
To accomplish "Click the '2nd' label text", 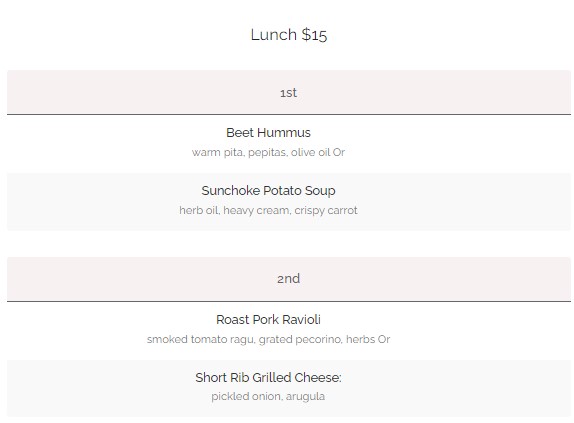I will 288,279.
